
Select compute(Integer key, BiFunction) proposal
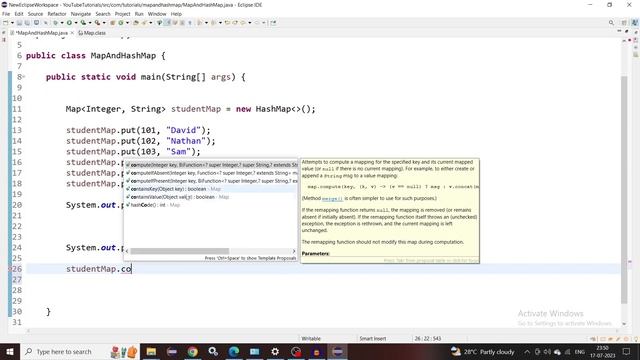point(211,165)
